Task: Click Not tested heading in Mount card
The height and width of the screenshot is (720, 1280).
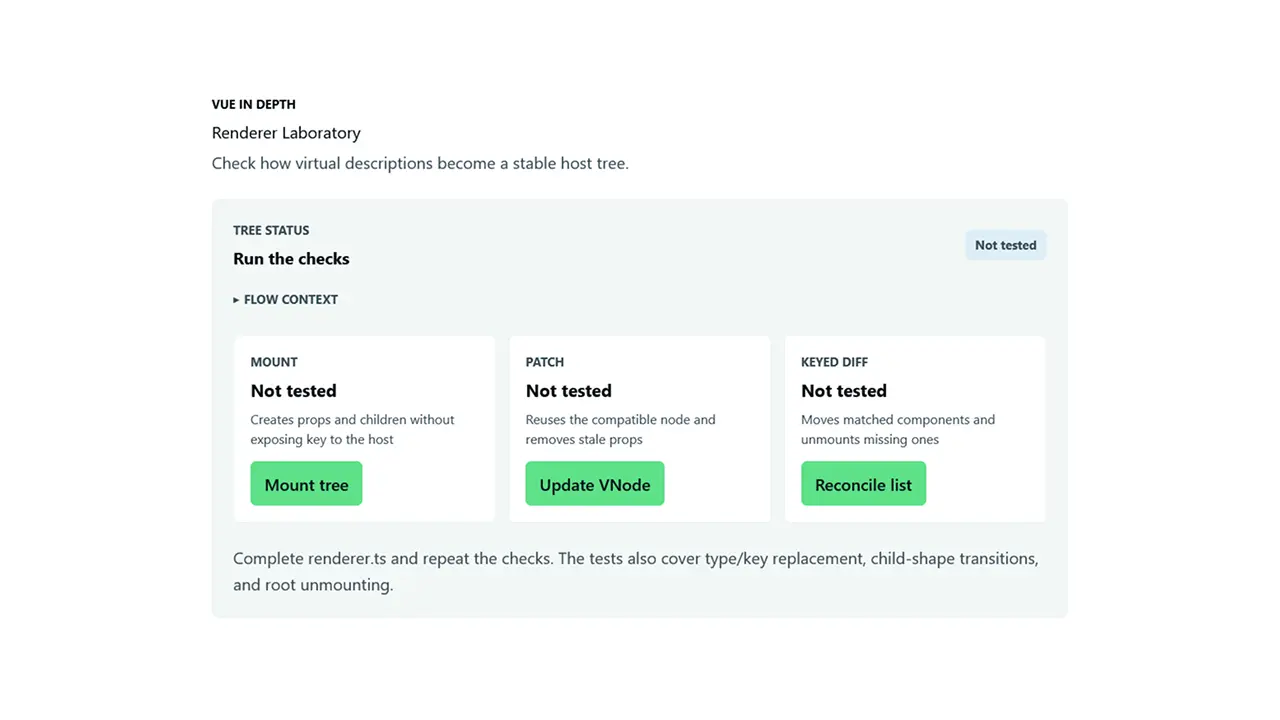Action: pos(293,391)
